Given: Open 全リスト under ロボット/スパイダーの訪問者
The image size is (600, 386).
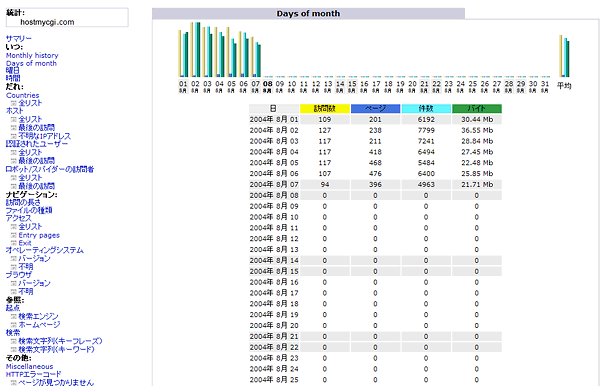Looking at the screenshot, I should click(30, 178).
